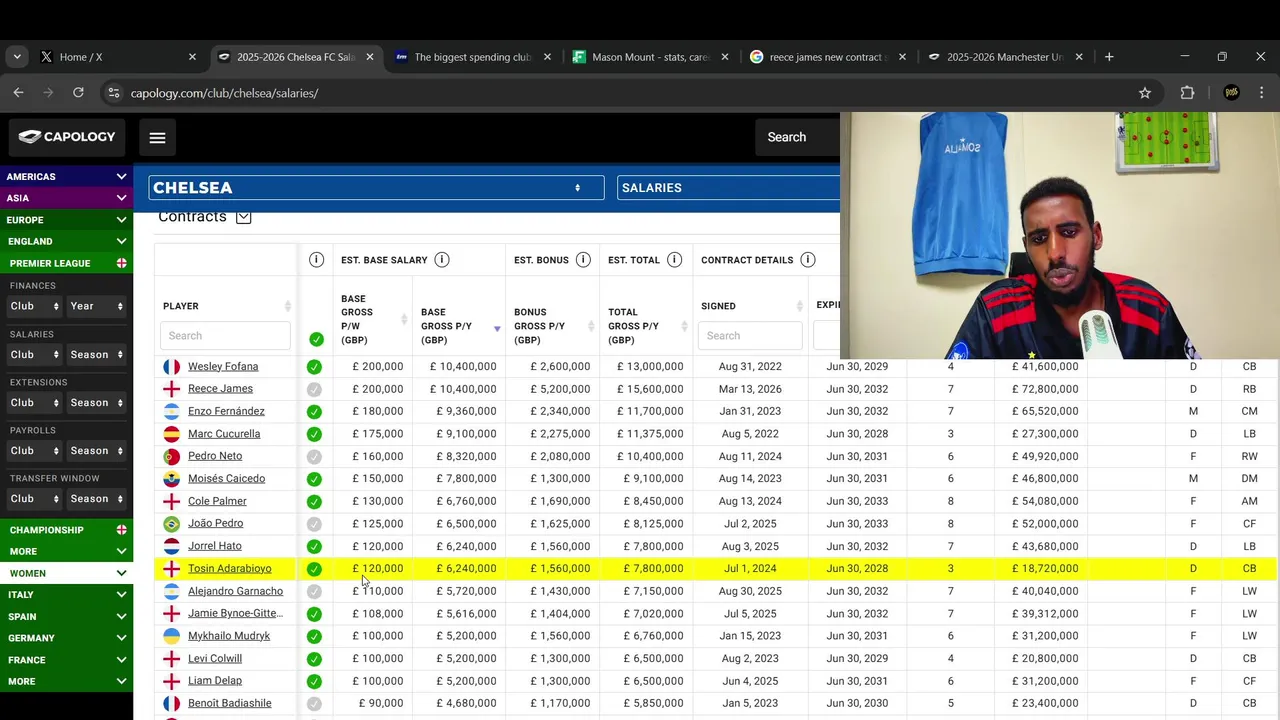Click the Signed search input field

(x=751, y=336)
